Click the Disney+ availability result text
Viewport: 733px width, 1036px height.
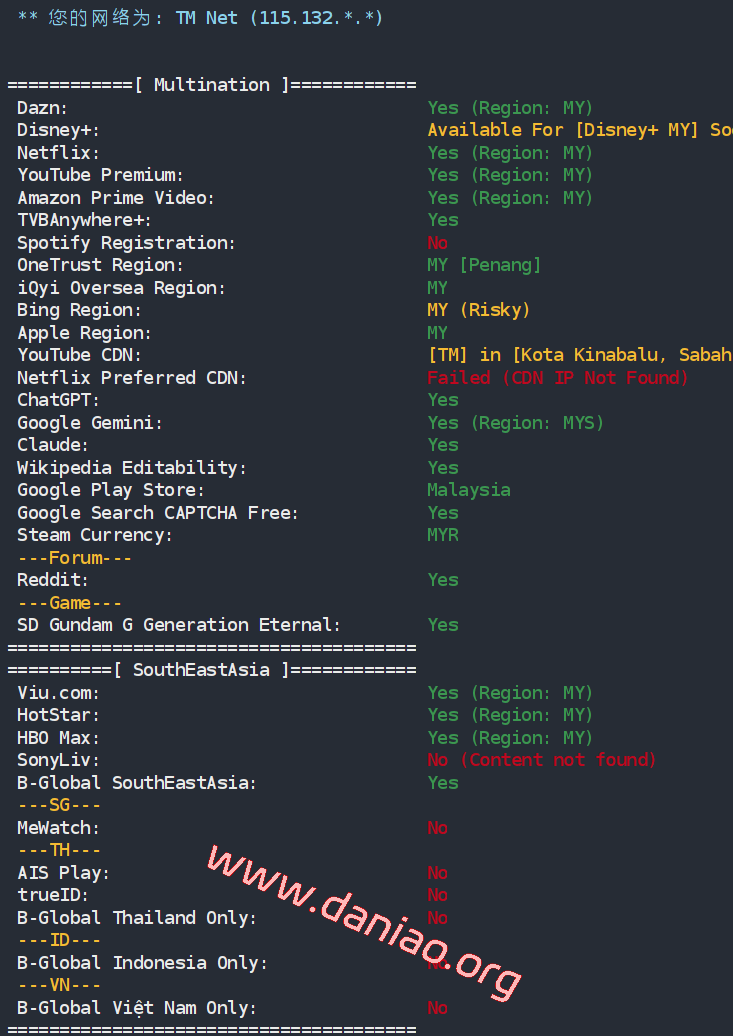click(x=579, y=130)
